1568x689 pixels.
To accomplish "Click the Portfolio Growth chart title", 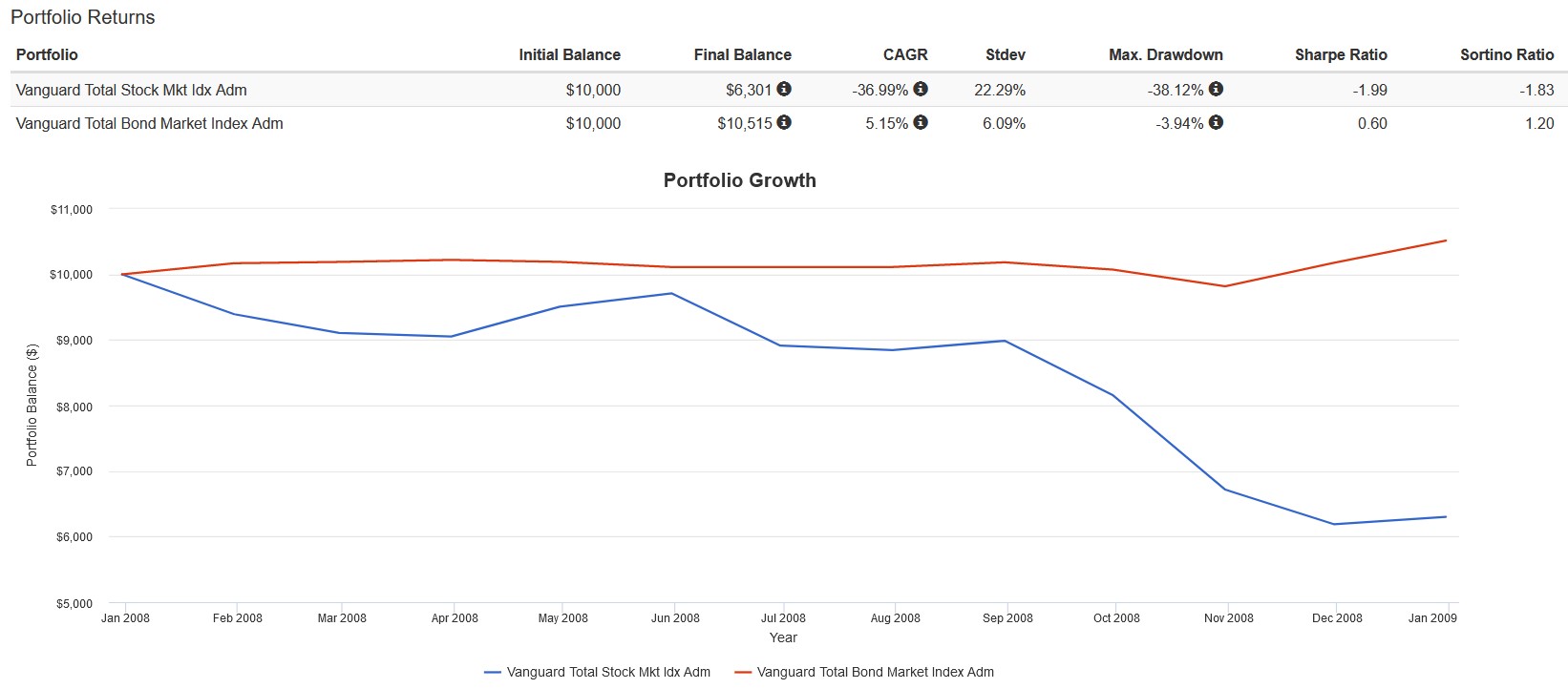I will (x=739, y=180).
